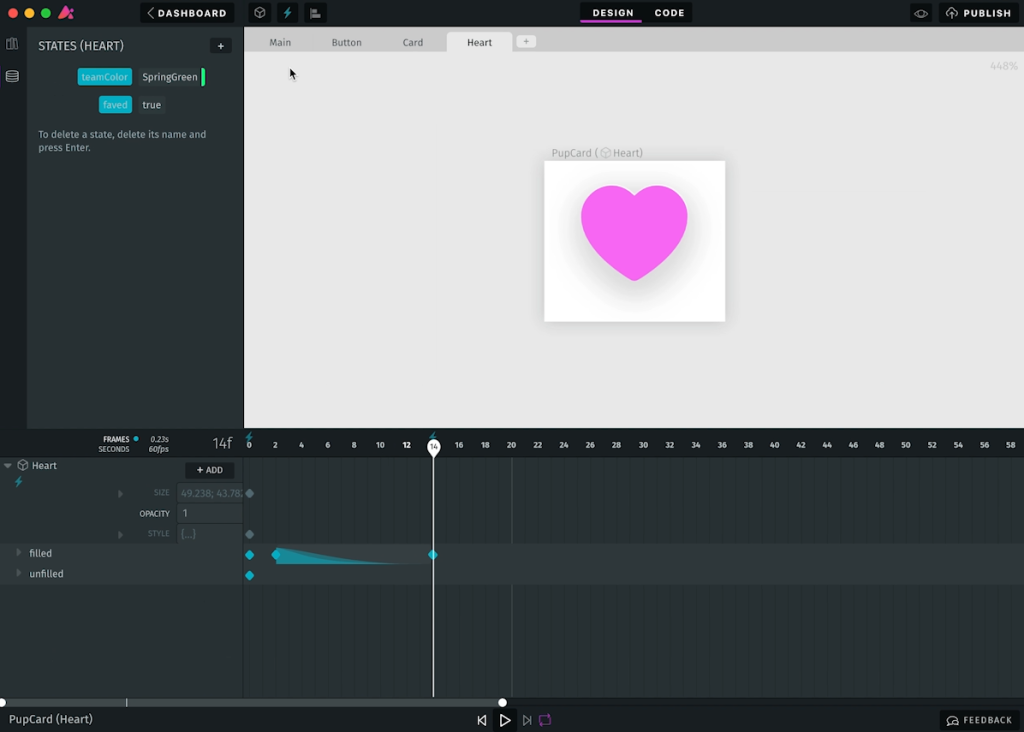This screenshot has height=732, width=1024.
Task: Click the component cube icon in top toolbar
Action: click(259, 13)
